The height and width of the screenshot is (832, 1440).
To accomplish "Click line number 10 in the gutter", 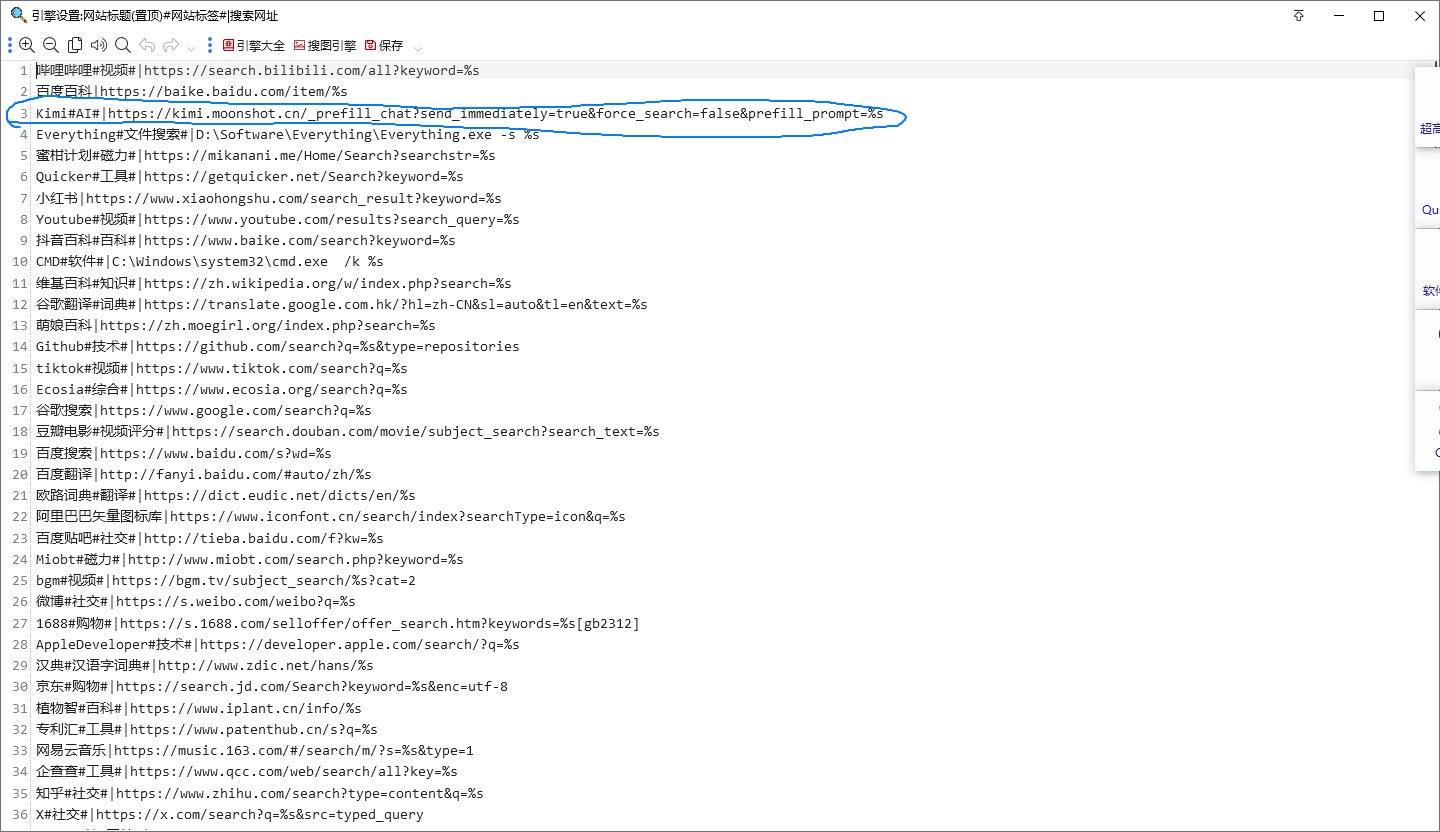I will click(x=20, y=262).
